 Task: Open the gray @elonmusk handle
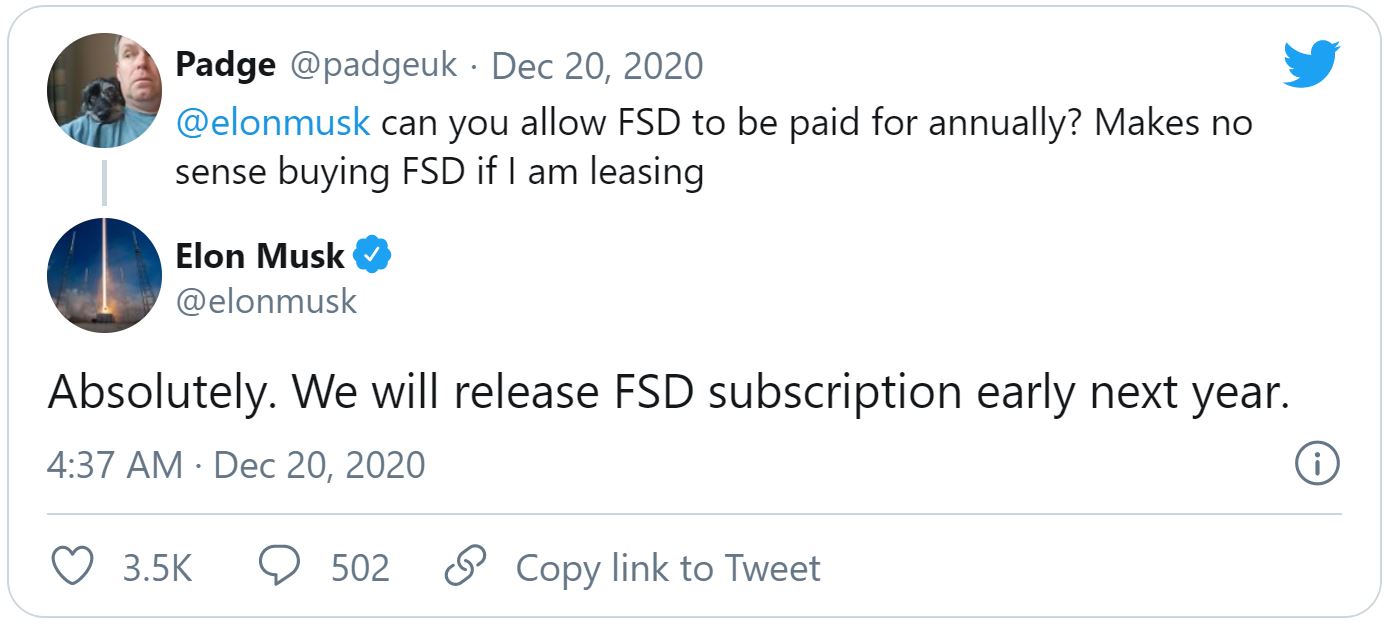coord(266,301)
